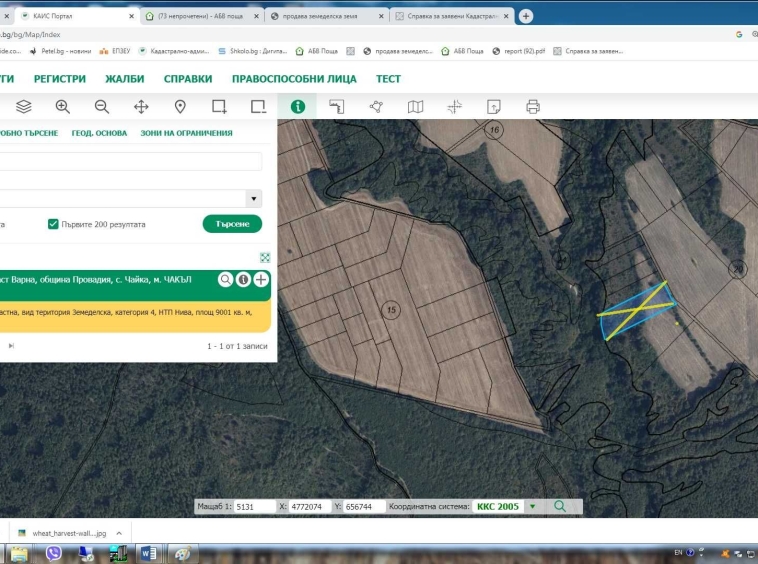Click the plus icon on result row
Screen dimensions: 758x564
[x=261, y=280]
